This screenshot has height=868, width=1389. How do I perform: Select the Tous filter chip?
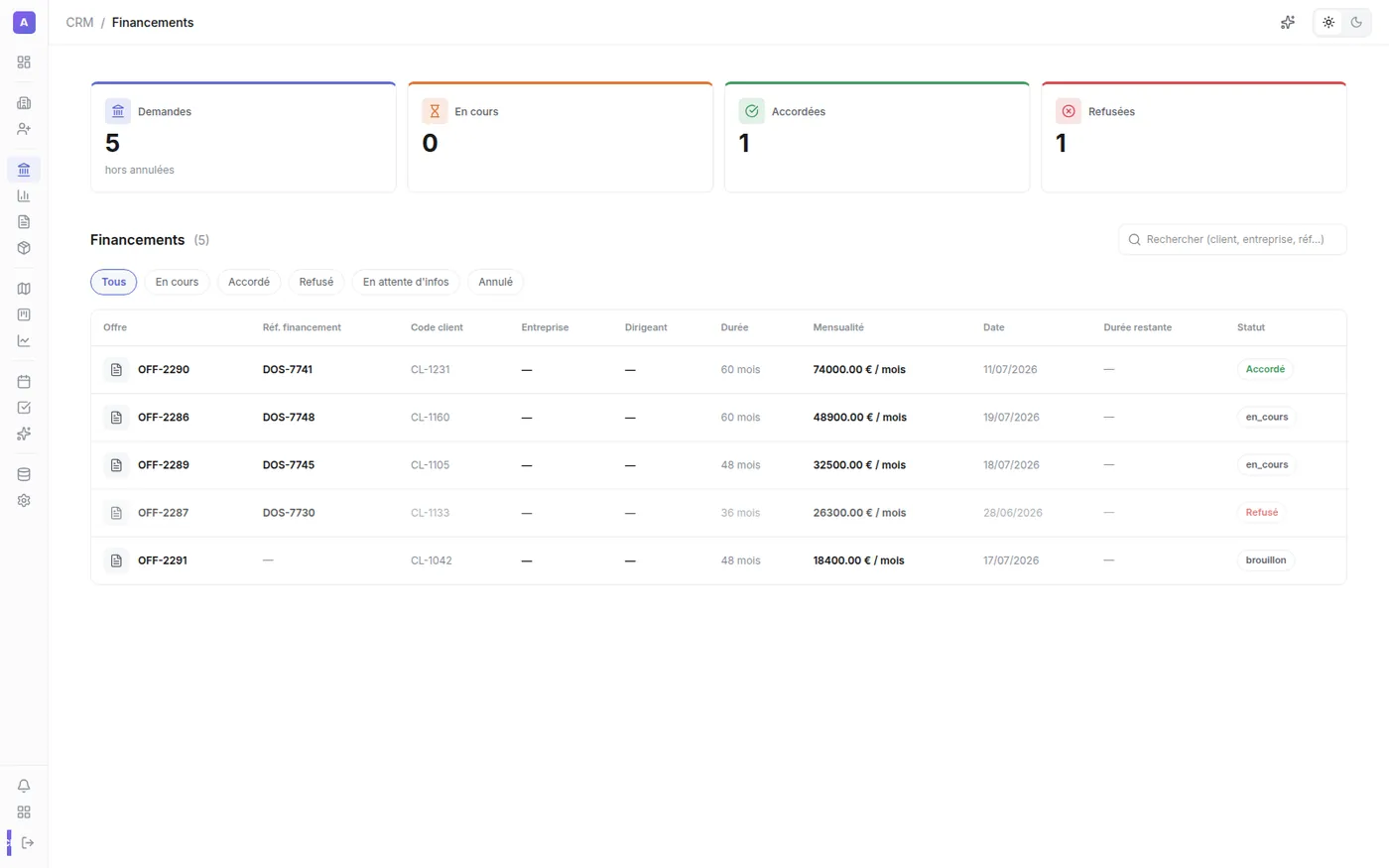click(114, 282)
